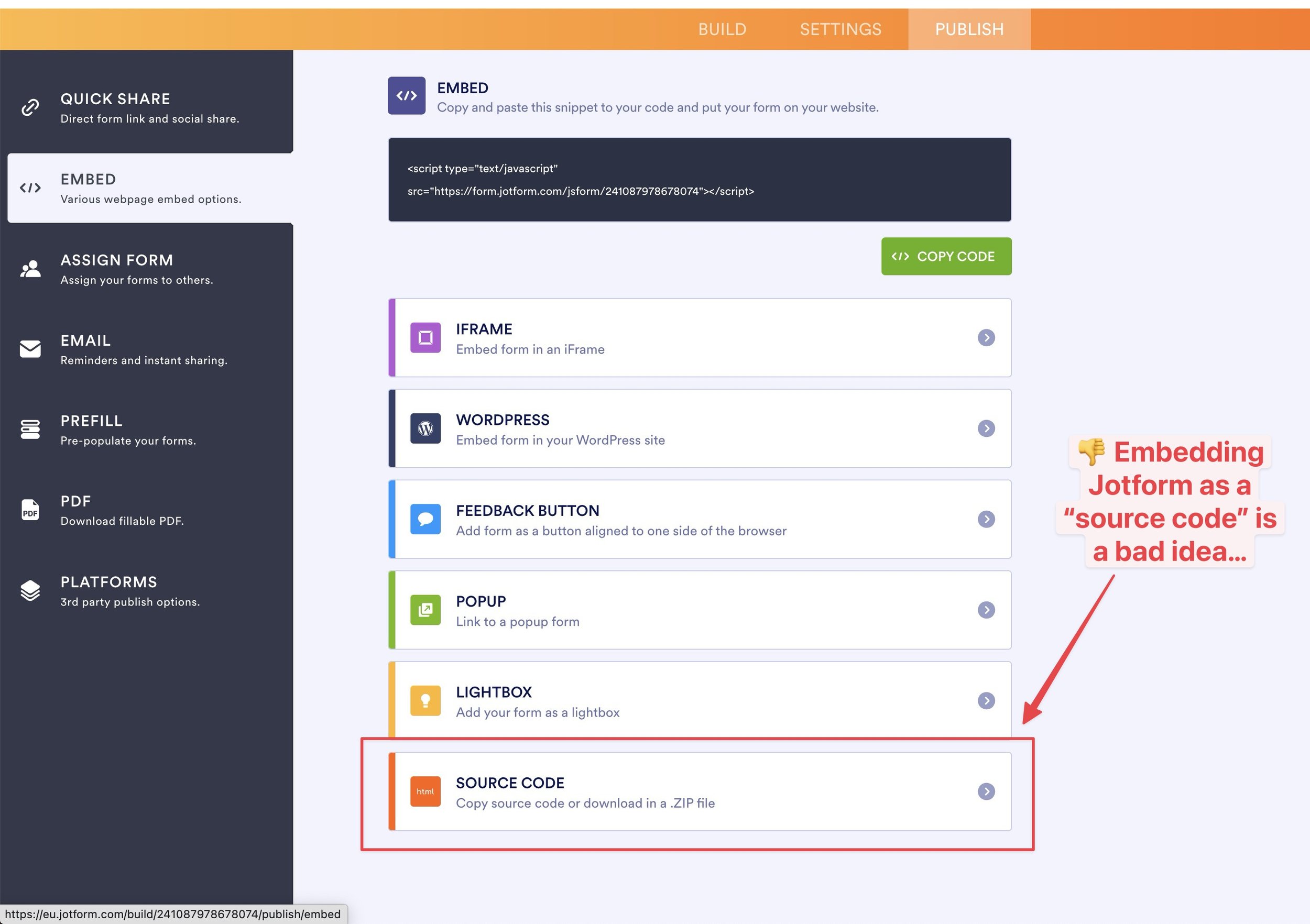The width and height of the screenshot is (1310, 924).
Task: Expand the SOURCE CODE option arrow
Action: [x=986, y=791]
